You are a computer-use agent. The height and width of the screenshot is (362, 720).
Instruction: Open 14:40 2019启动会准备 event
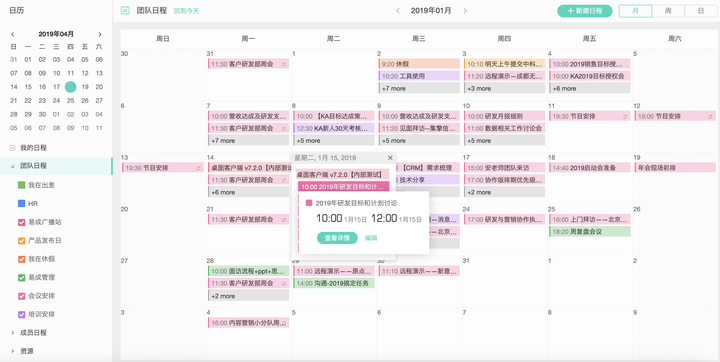[590, 168]
